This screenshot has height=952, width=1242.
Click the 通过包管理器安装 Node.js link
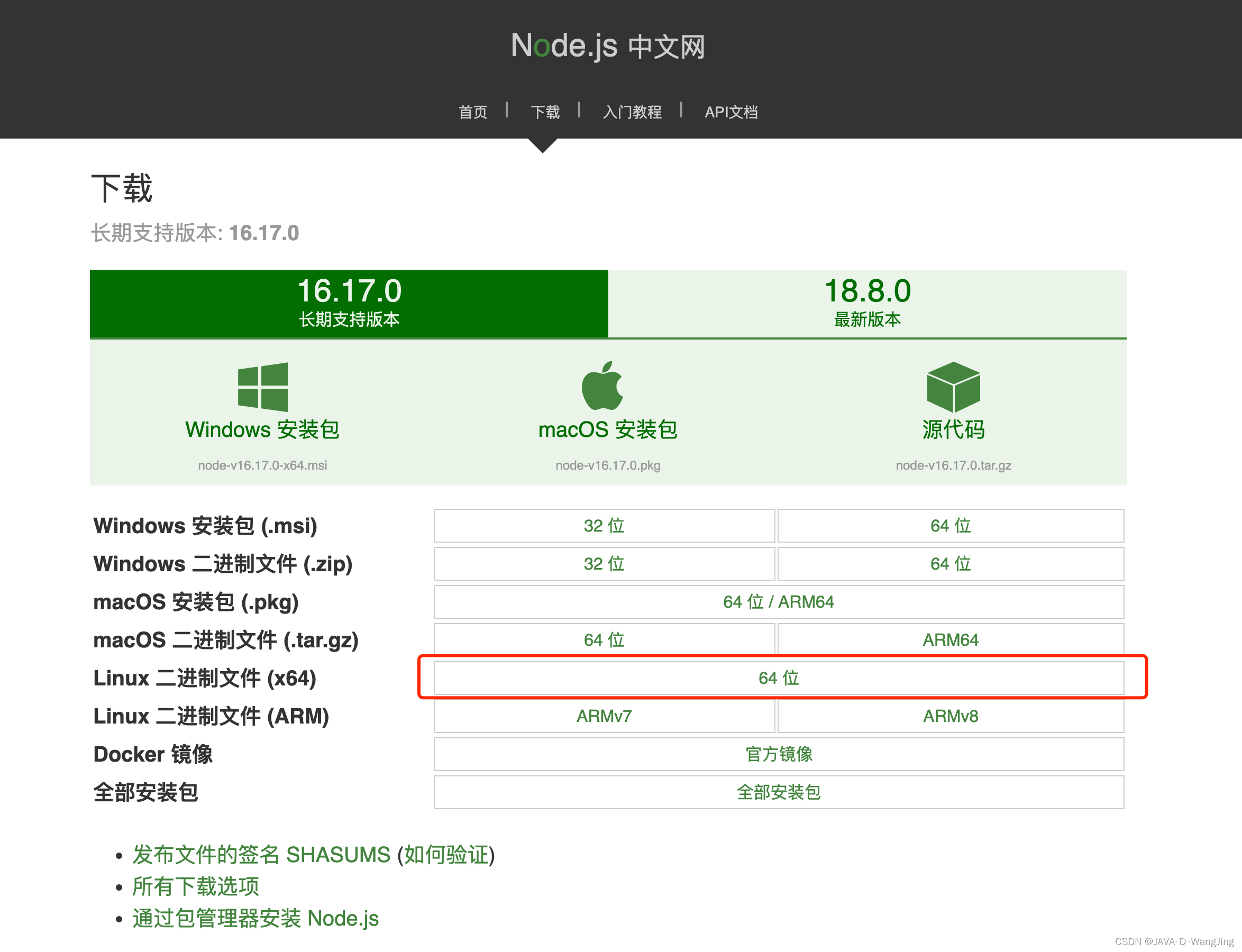click(x=256, y=918)
